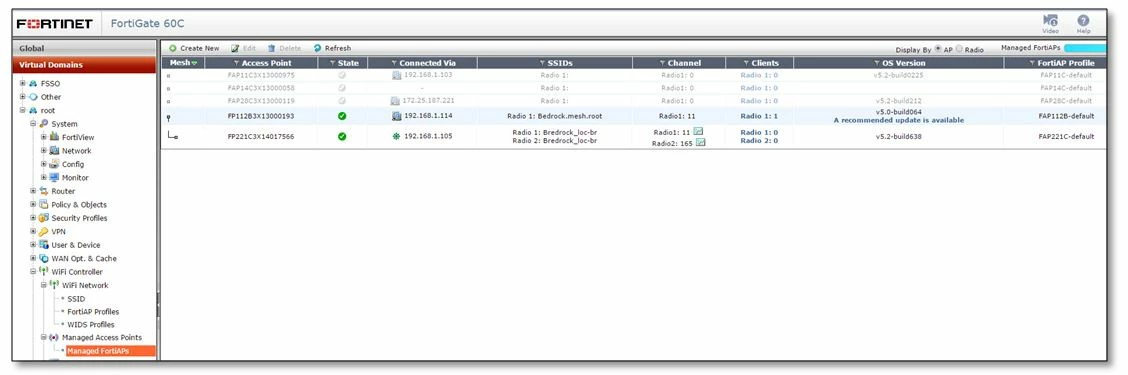Click the VPN key icon in the tree
The height and width of the screenshot is (375, 1128).
(43, 232)
